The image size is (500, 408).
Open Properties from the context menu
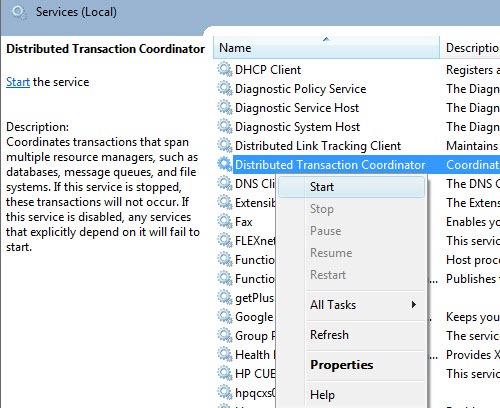pos(341,365)
